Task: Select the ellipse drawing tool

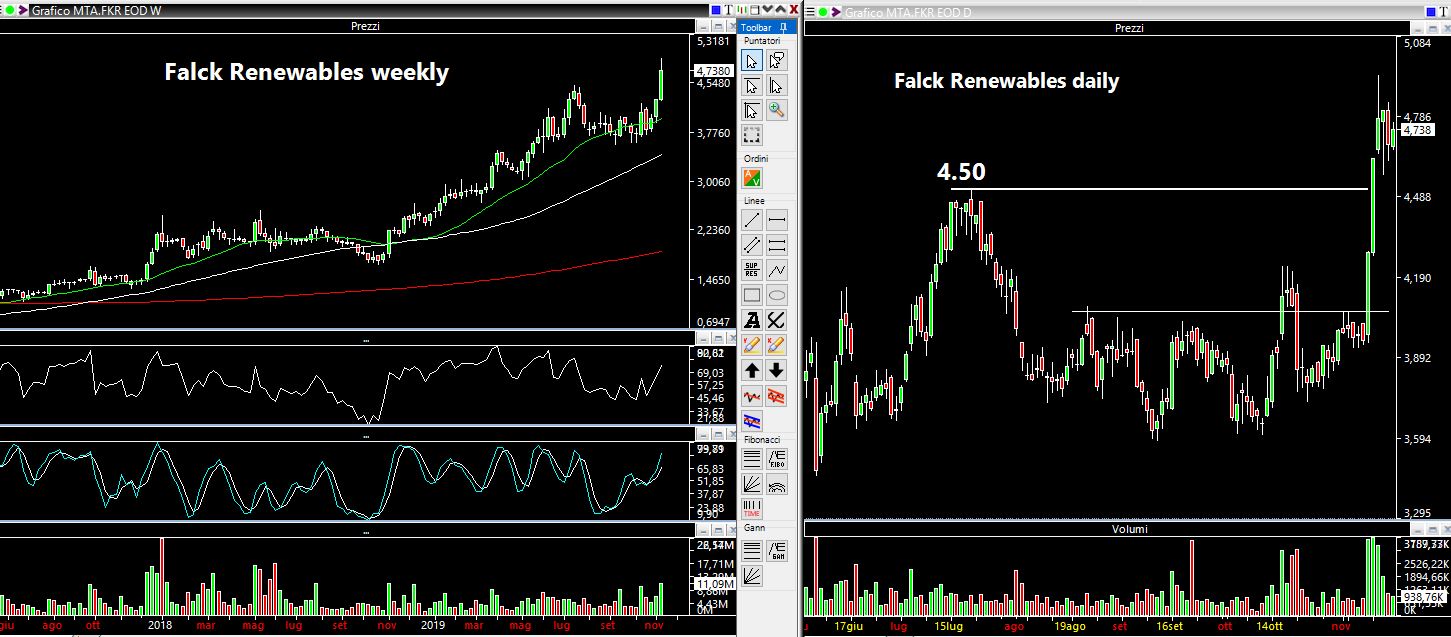Action: (x=776, y=295)
